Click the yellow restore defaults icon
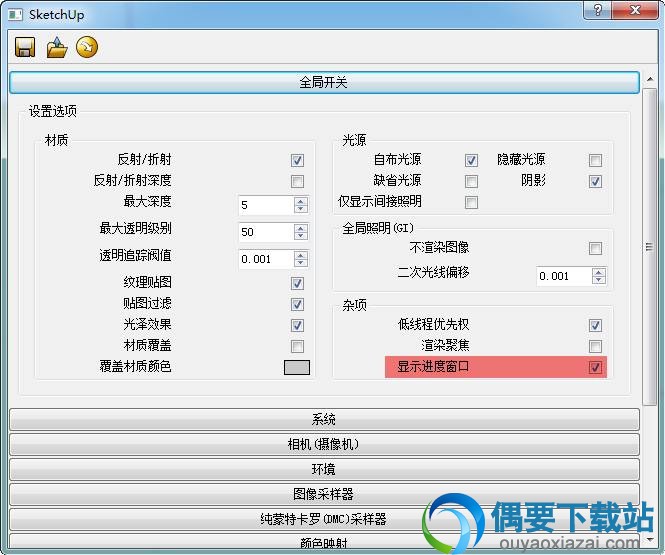The height and width of the screenshot is (555, 665). [87, 47]
